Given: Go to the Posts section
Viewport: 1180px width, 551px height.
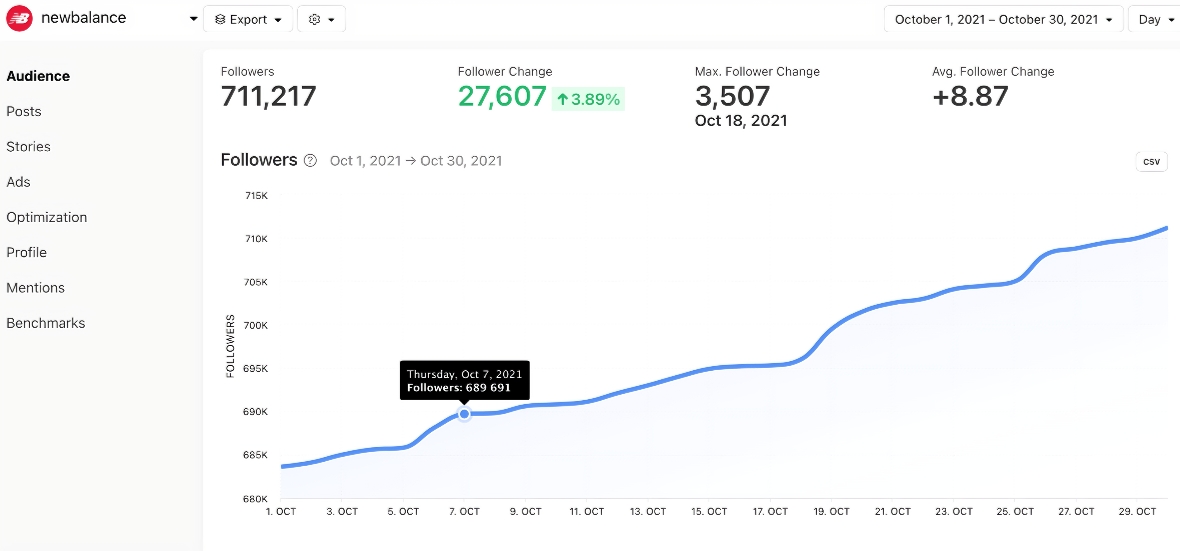Looking at the screenshot, I should click(x=23, y=111).
